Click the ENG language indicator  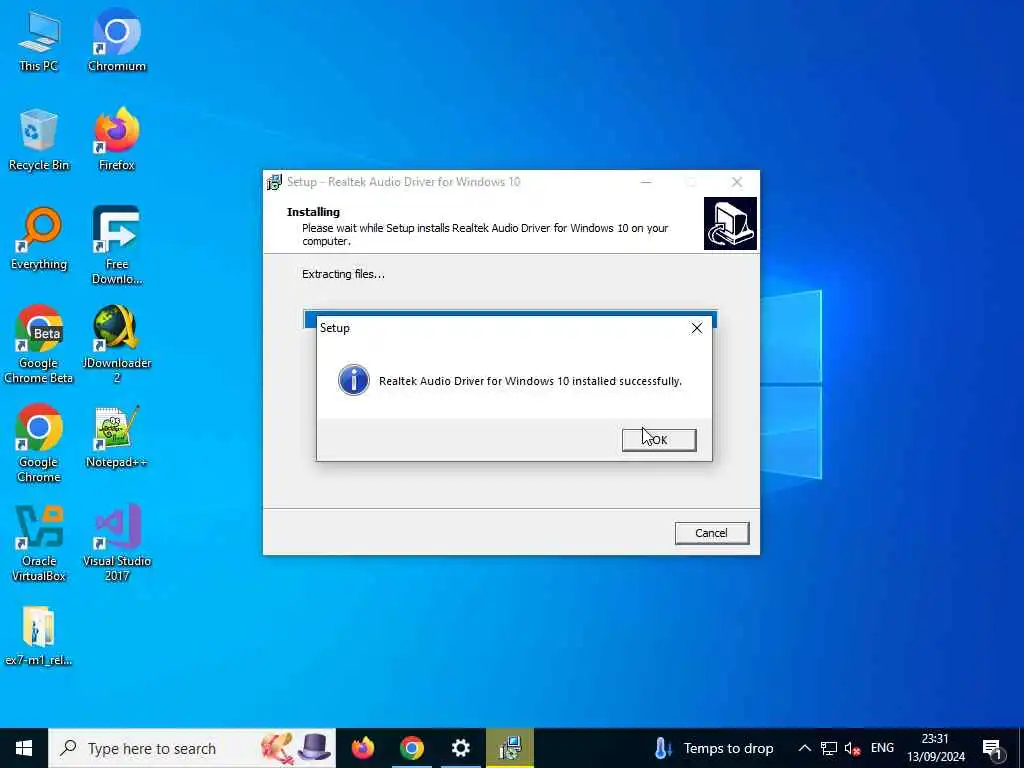[882, 748]
